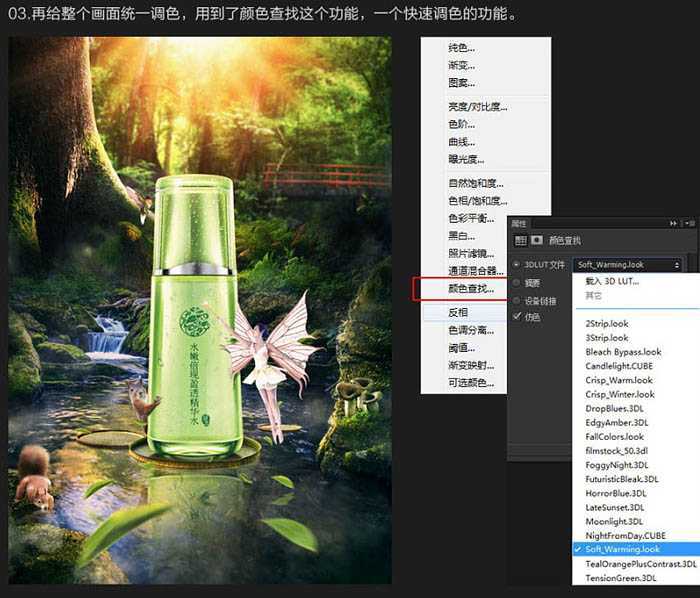Select Bleach Bypass.look preset

pyautogui.click(x=623, y=352)
